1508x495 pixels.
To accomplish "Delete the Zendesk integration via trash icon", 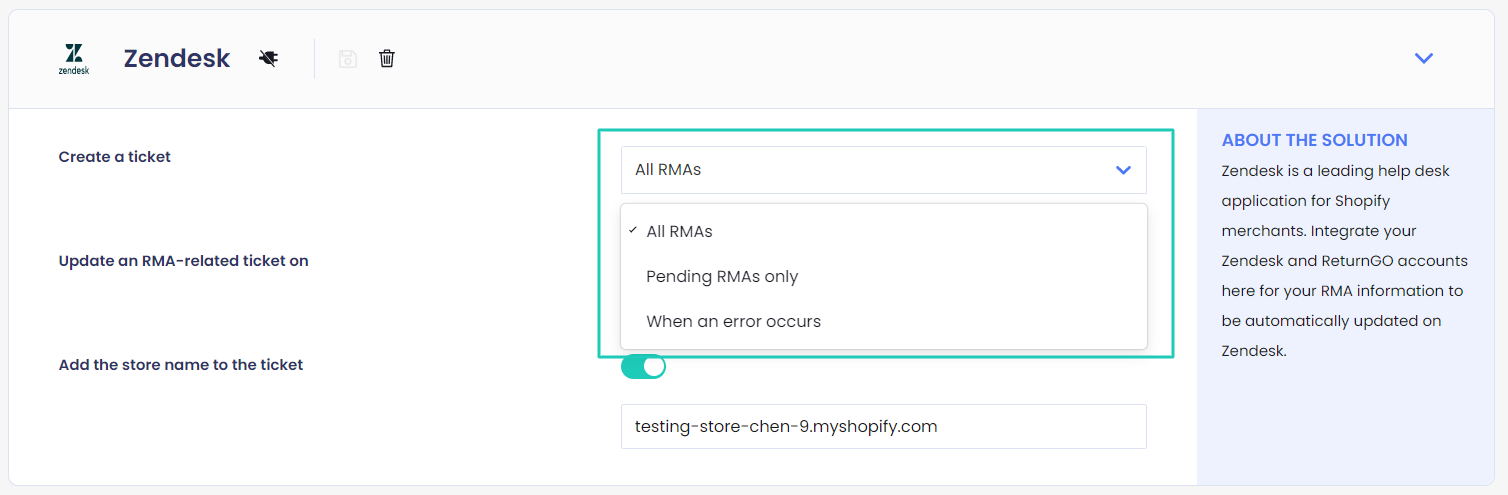I will click(387, 59).
